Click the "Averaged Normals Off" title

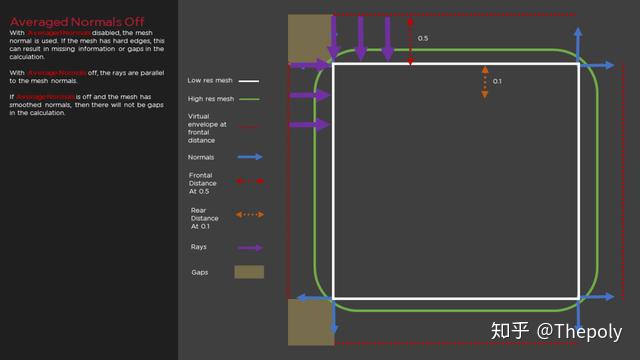pyautogui.click(x=77, y=22)
